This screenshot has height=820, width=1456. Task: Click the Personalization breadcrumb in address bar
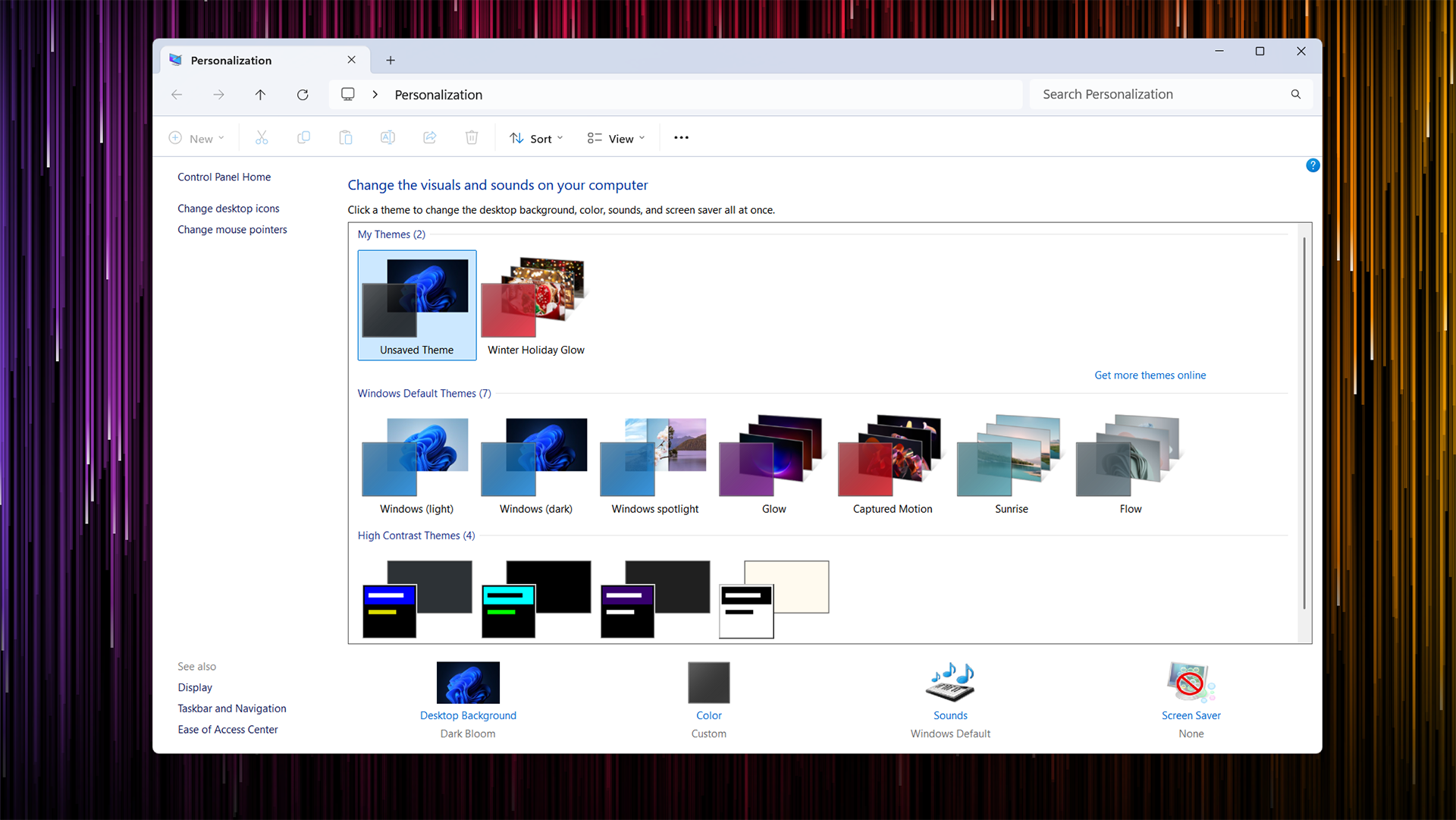(438, 95)
